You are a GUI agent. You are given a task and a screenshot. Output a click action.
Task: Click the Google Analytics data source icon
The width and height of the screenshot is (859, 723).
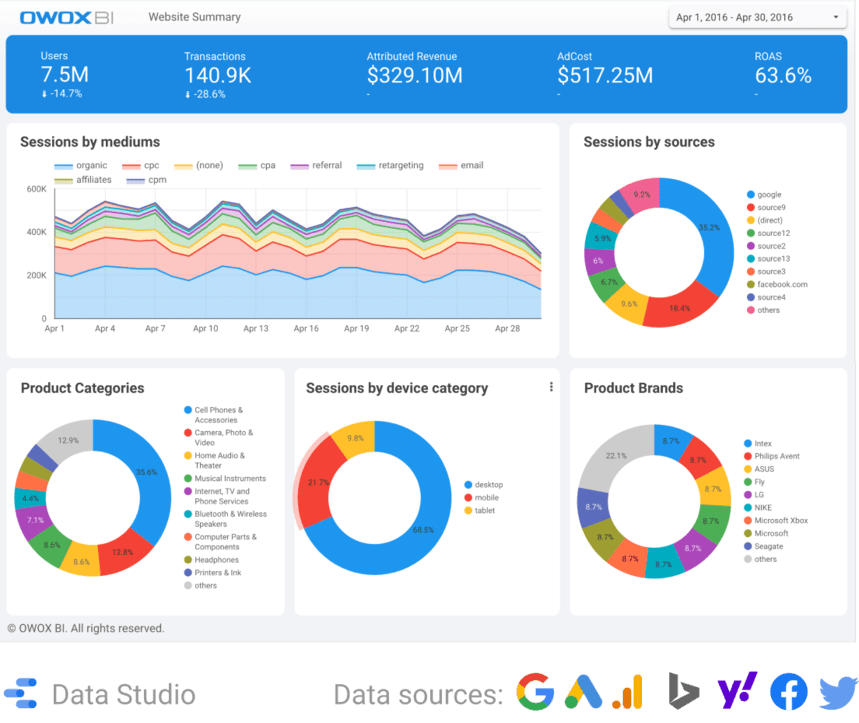[x=627, y=693]
